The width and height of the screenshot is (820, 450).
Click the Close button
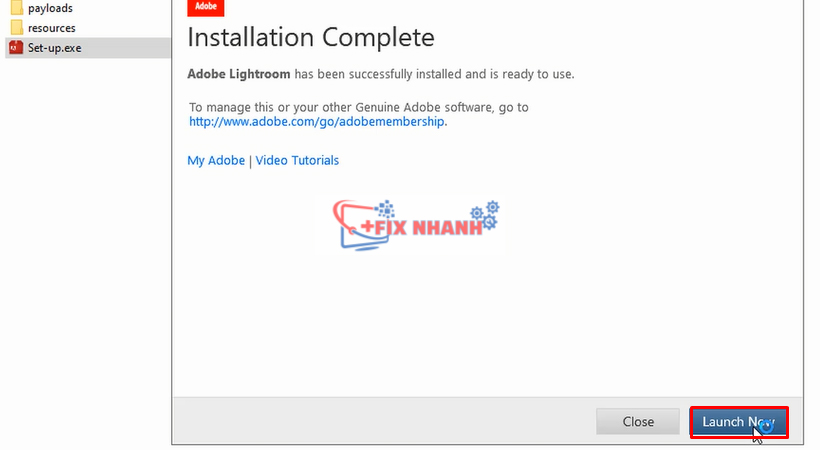638,422
